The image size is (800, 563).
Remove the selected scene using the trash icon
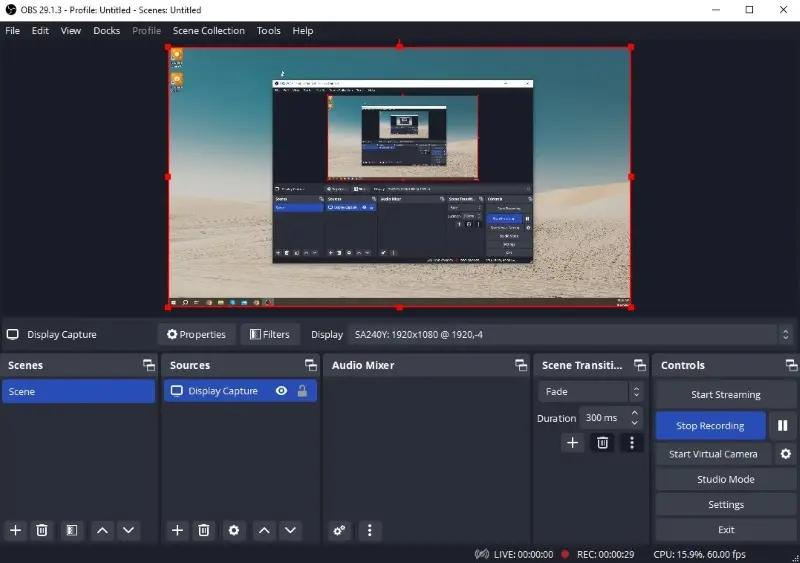tap(42, 530)
